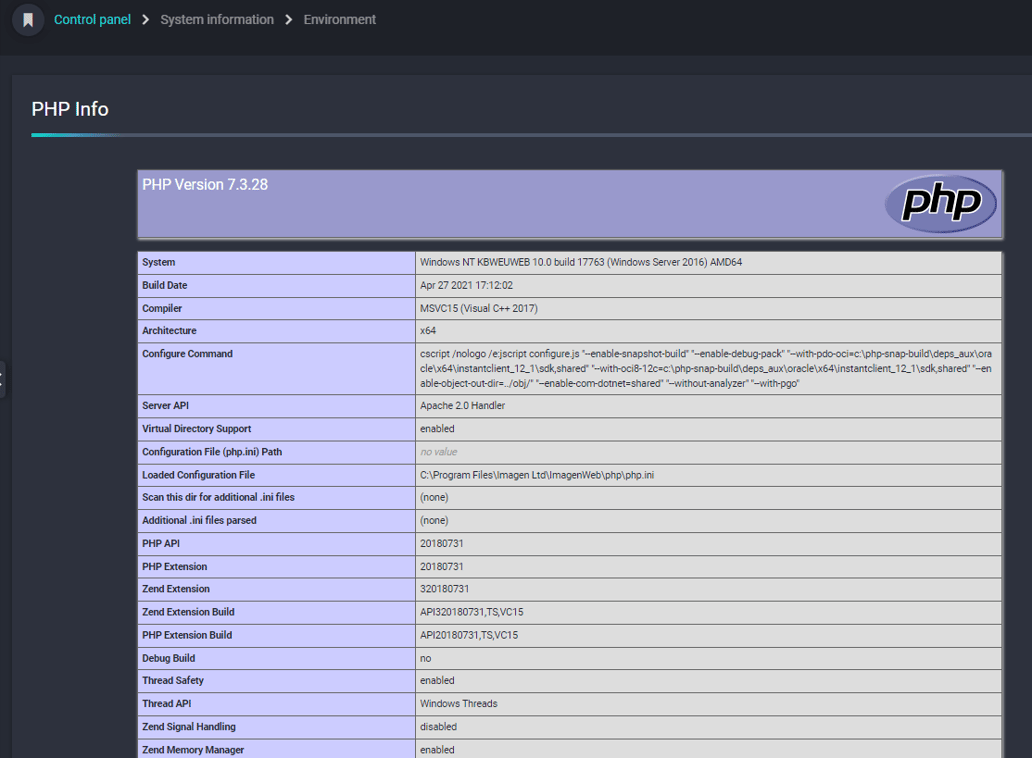Select the PHP Version 7.3.28 title
Image resolution: width=1032 pixels, height=758 pixels.
coord(205,185)
